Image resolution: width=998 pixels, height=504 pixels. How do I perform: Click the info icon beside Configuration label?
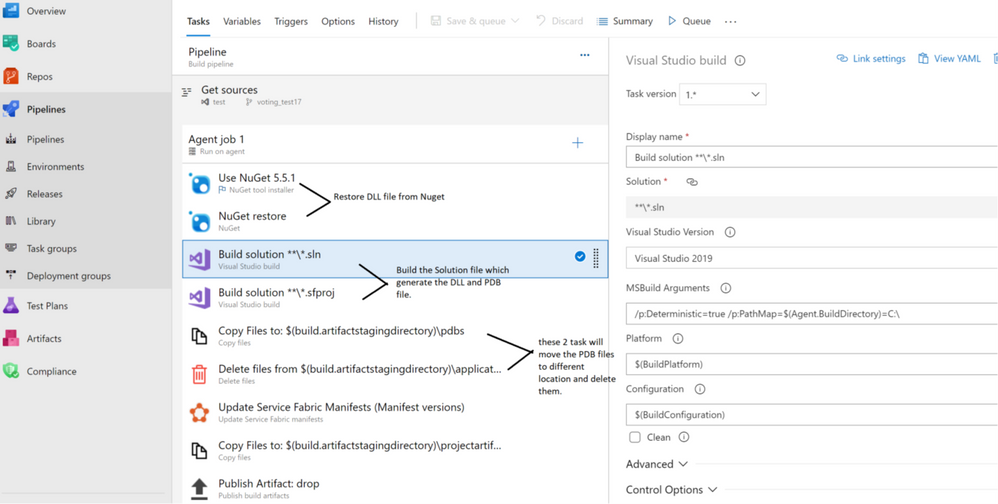(699, 389)
